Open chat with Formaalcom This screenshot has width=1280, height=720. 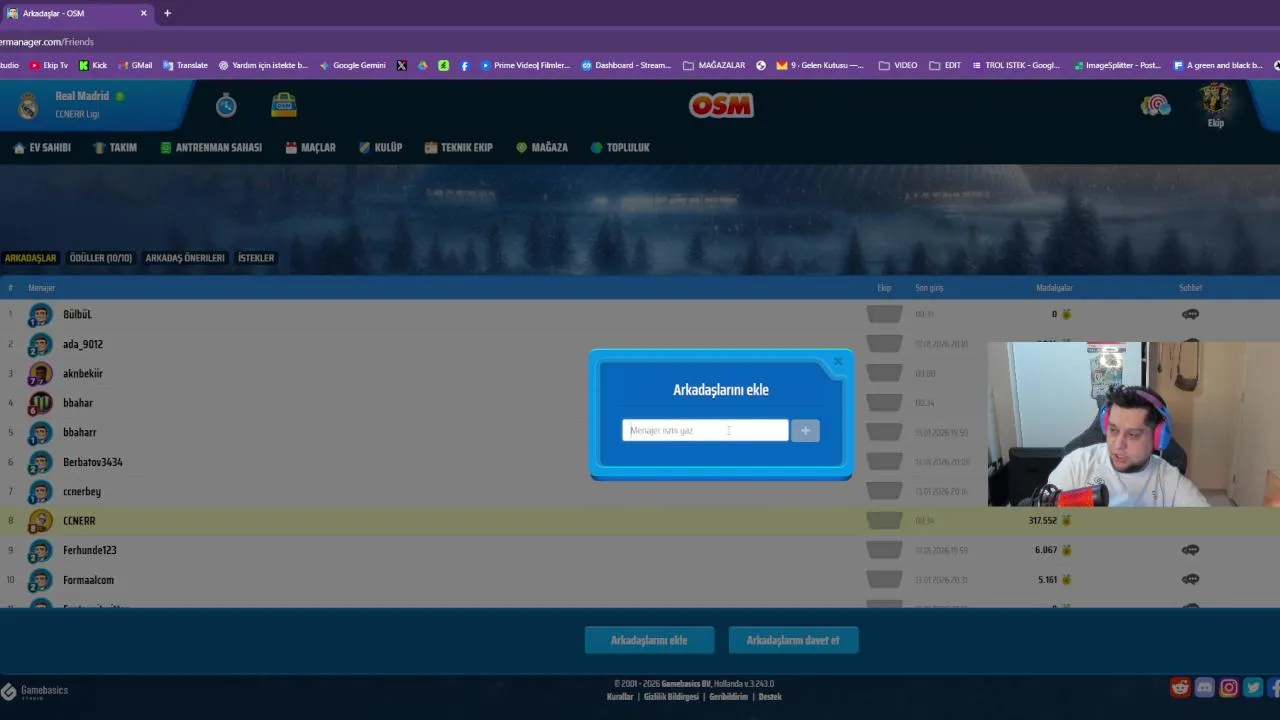pos(1190,579)
